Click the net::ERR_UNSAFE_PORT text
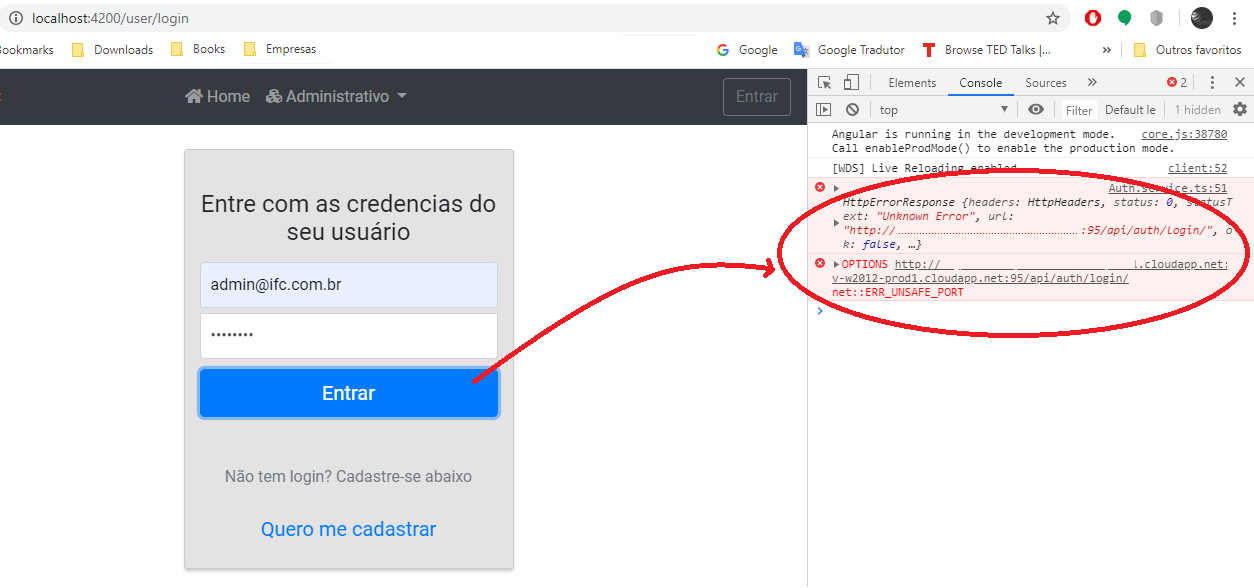Screen dimensions: 1254x588 (x=897, y=292)
